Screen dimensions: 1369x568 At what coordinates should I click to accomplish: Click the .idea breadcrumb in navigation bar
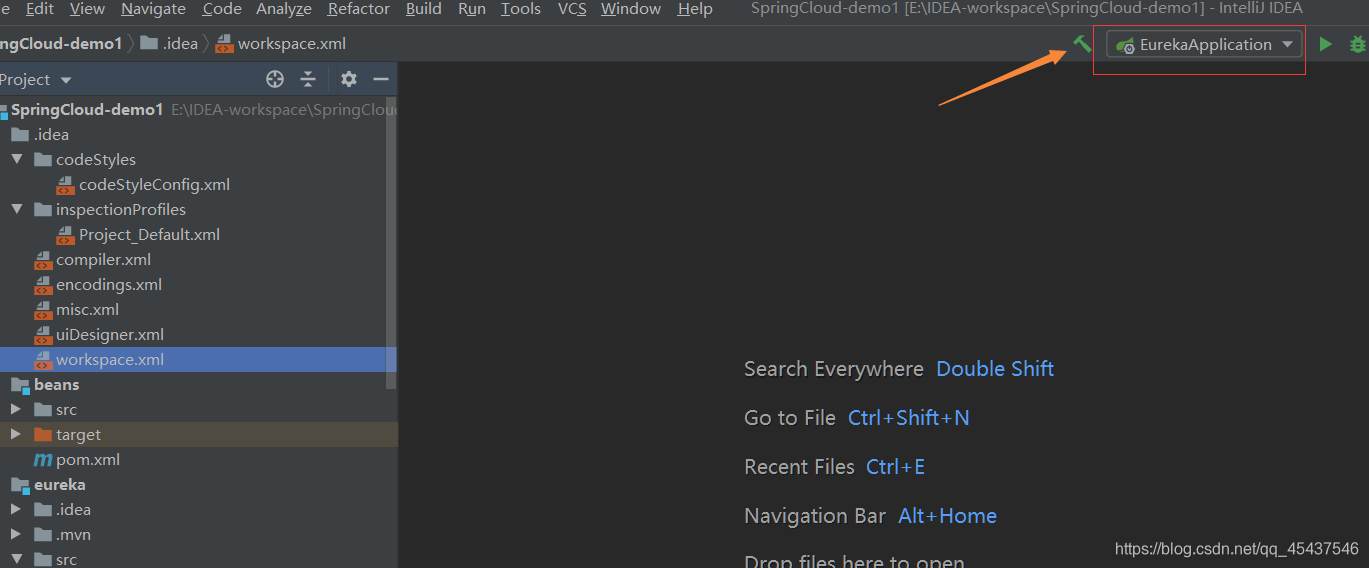(x=169, y=44)
